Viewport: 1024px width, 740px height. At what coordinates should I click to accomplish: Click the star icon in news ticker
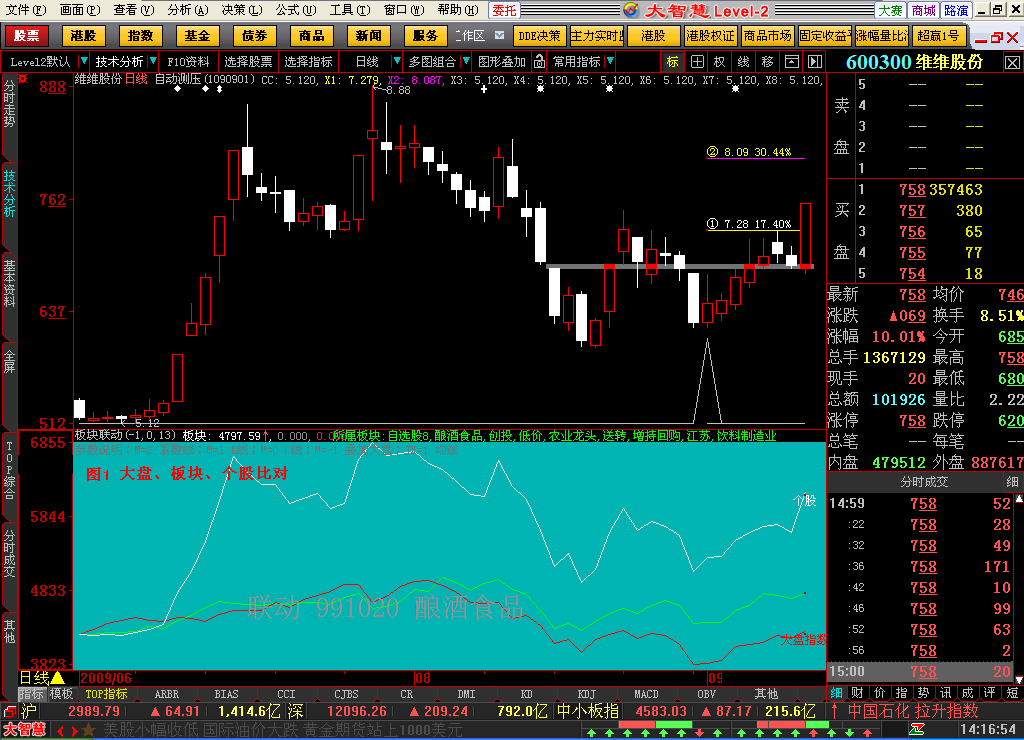tap(88, 730)
